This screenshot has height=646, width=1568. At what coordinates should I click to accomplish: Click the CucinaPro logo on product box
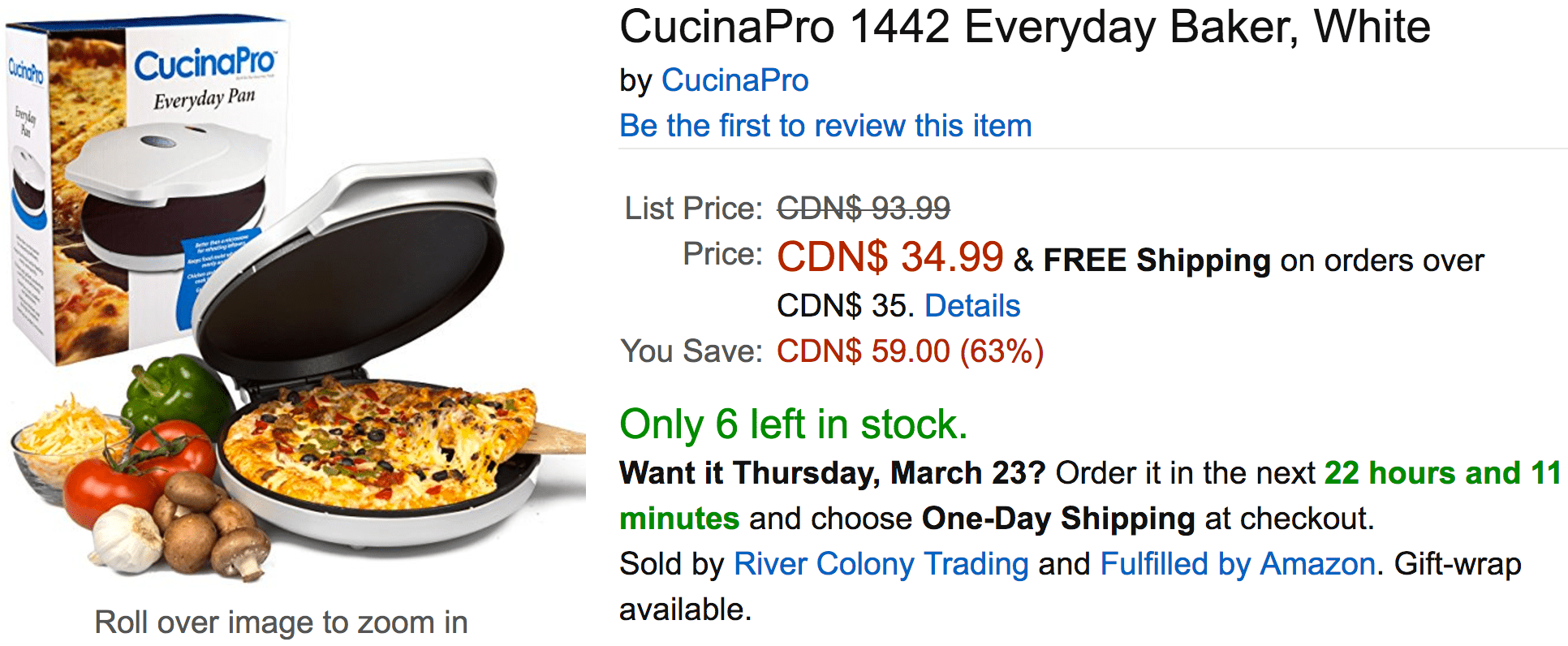(205, 63)
